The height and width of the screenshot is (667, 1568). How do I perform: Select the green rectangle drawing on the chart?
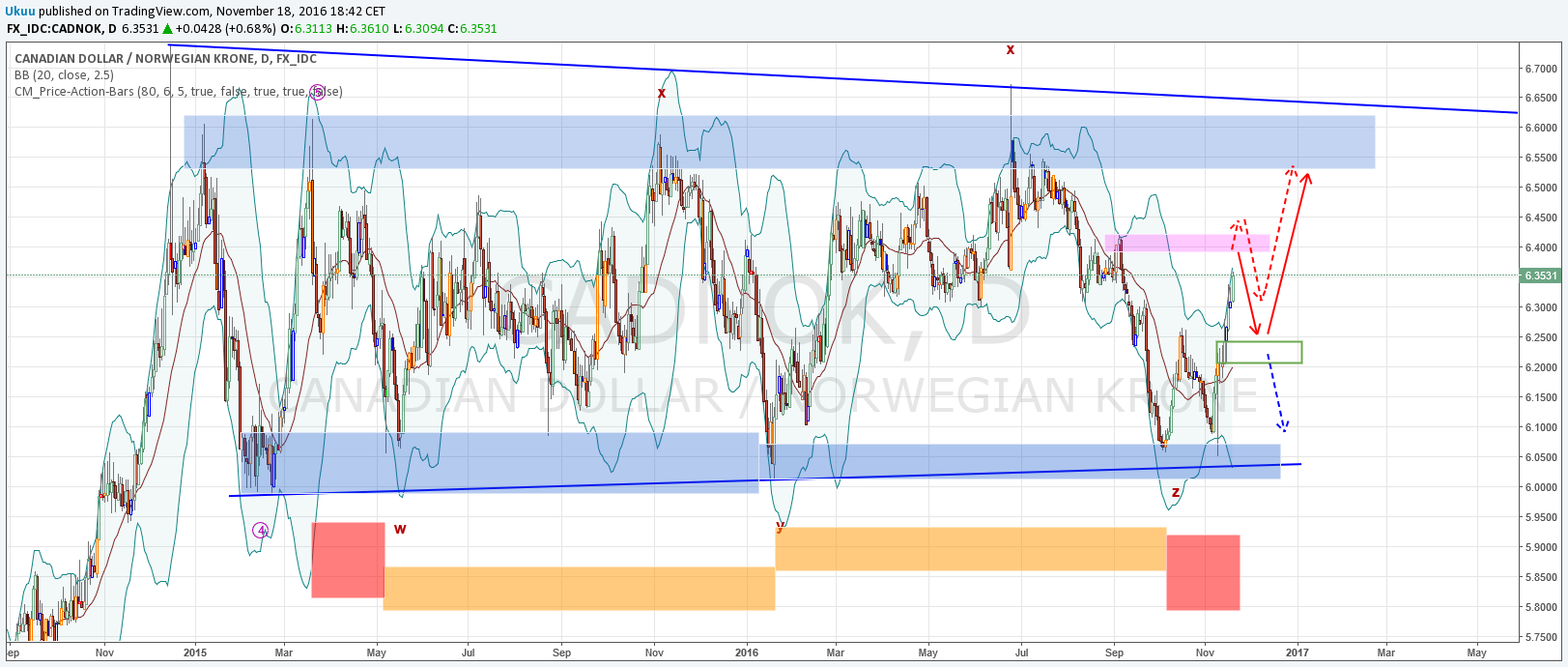coord(1259,353)
